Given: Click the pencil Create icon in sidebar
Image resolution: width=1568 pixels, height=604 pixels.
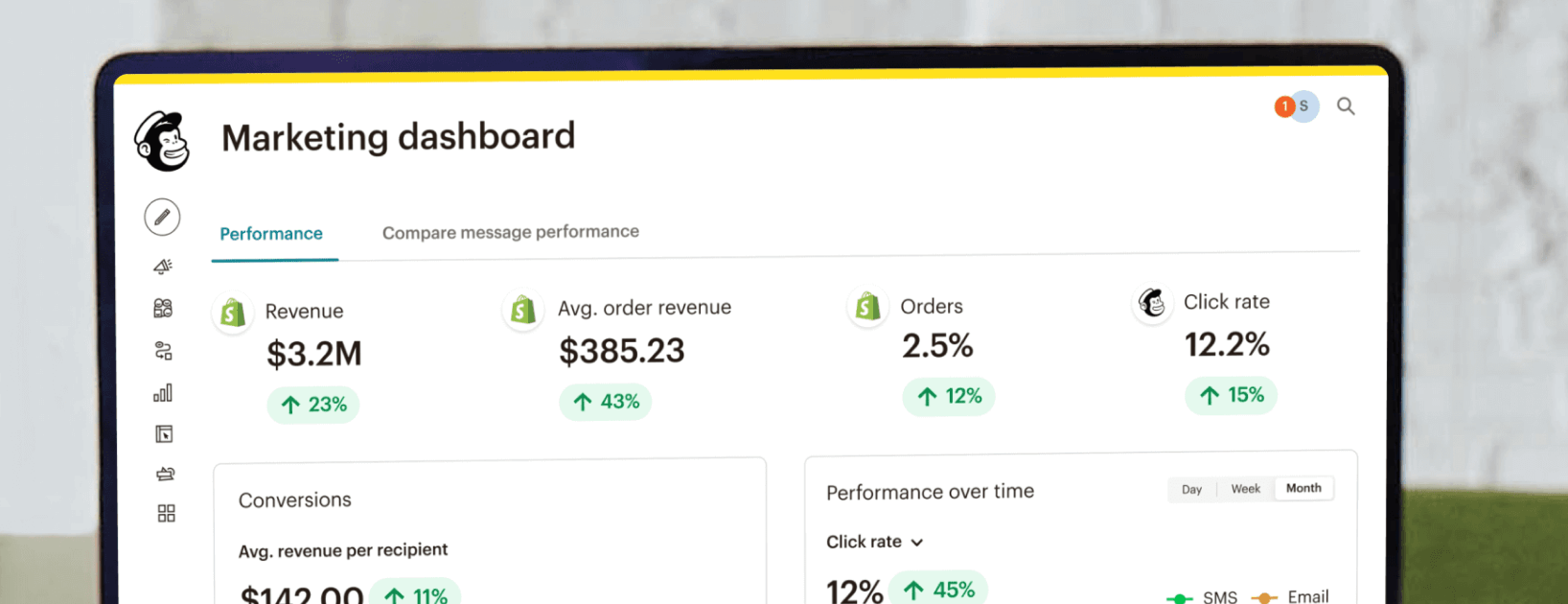Looking at the screenshot, I should pos(162,218).
